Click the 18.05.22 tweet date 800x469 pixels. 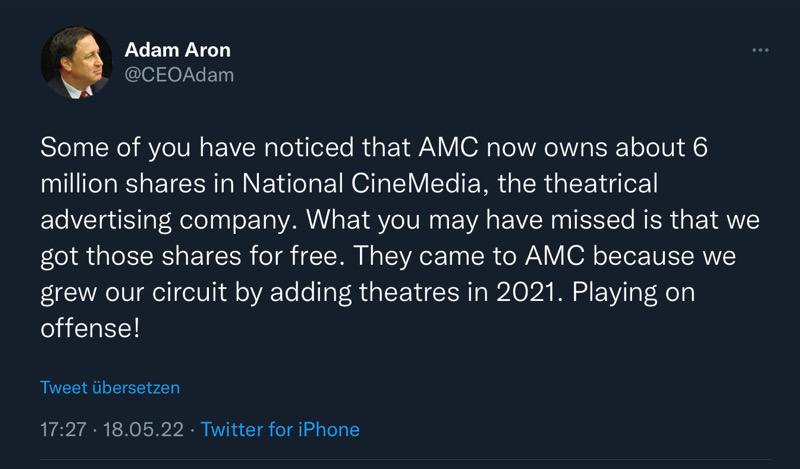tap(144, 430)
